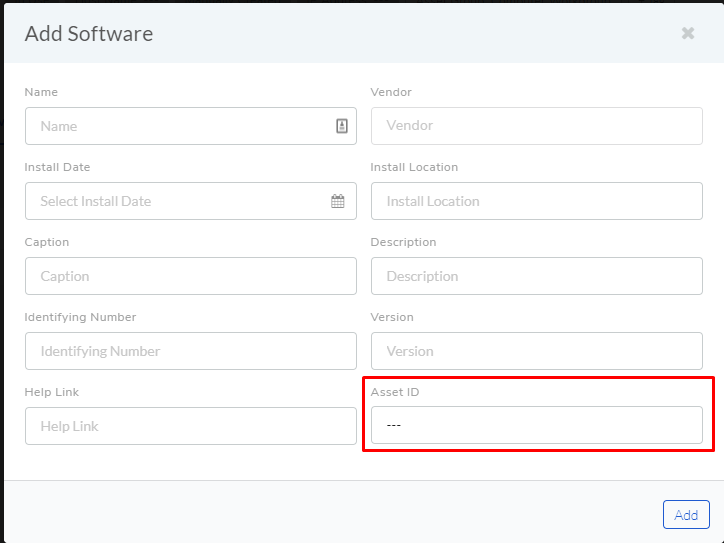Open the calendar icon for Install Date

[x=338, y=201]
